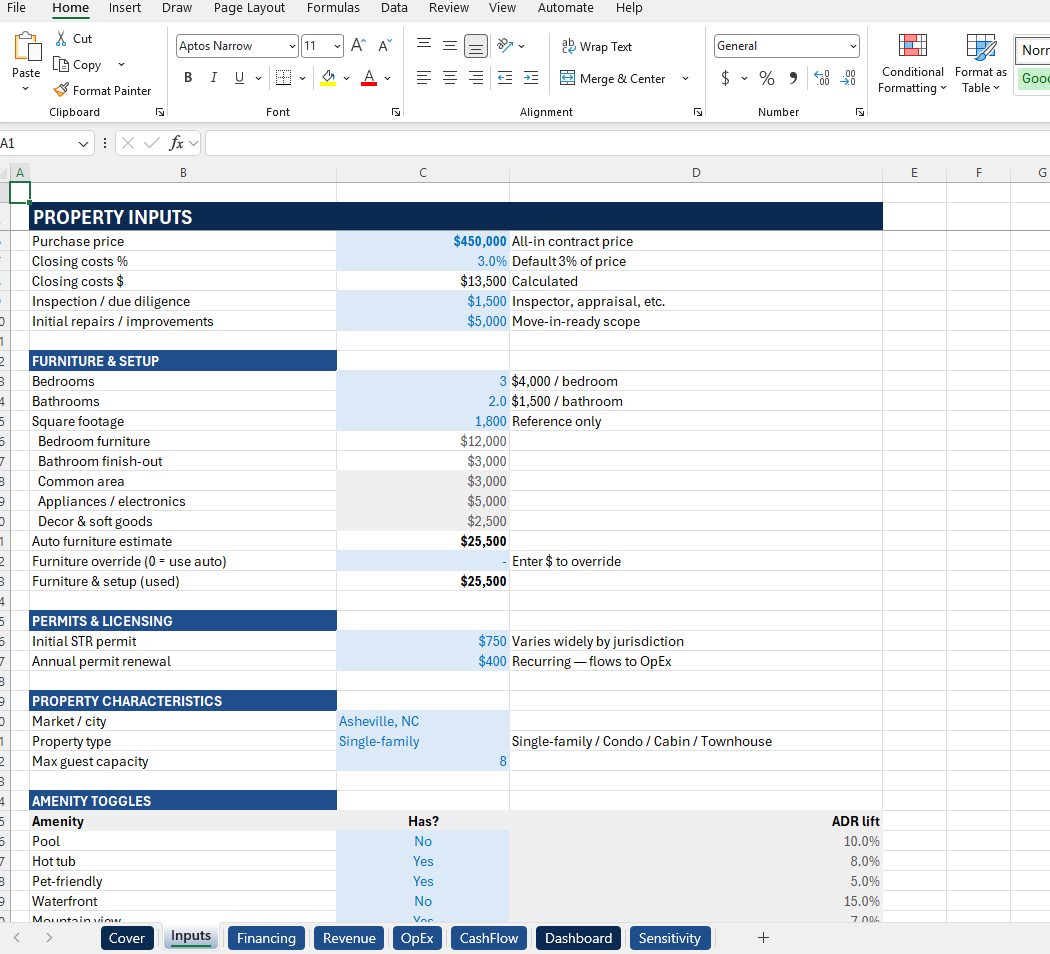Screen dimensions: 1050x954
Task: Open the font size 11 dropdown
Action: [337, 46]
